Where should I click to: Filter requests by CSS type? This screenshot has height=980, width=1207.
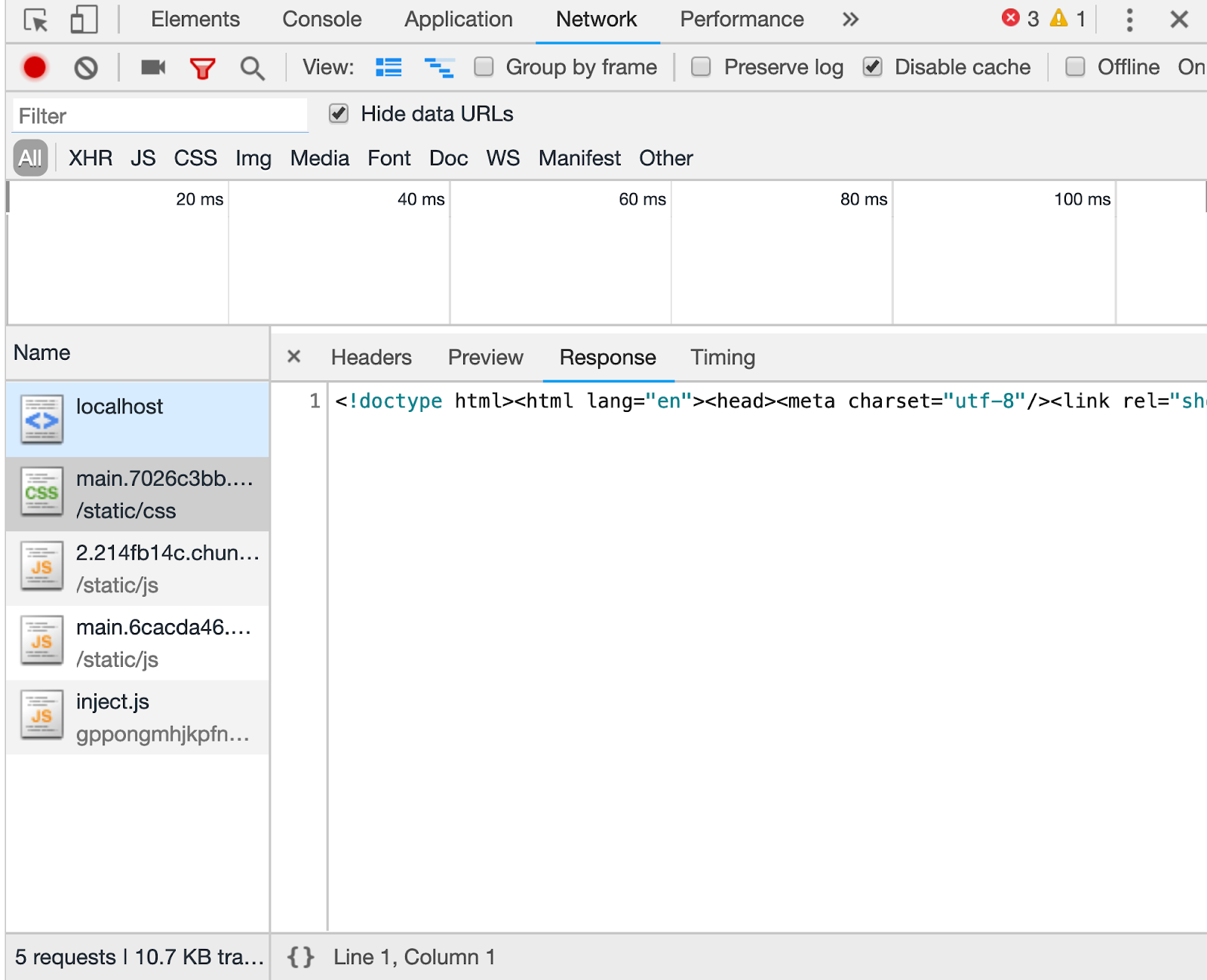pyautogui.click(x=195, y=158)
